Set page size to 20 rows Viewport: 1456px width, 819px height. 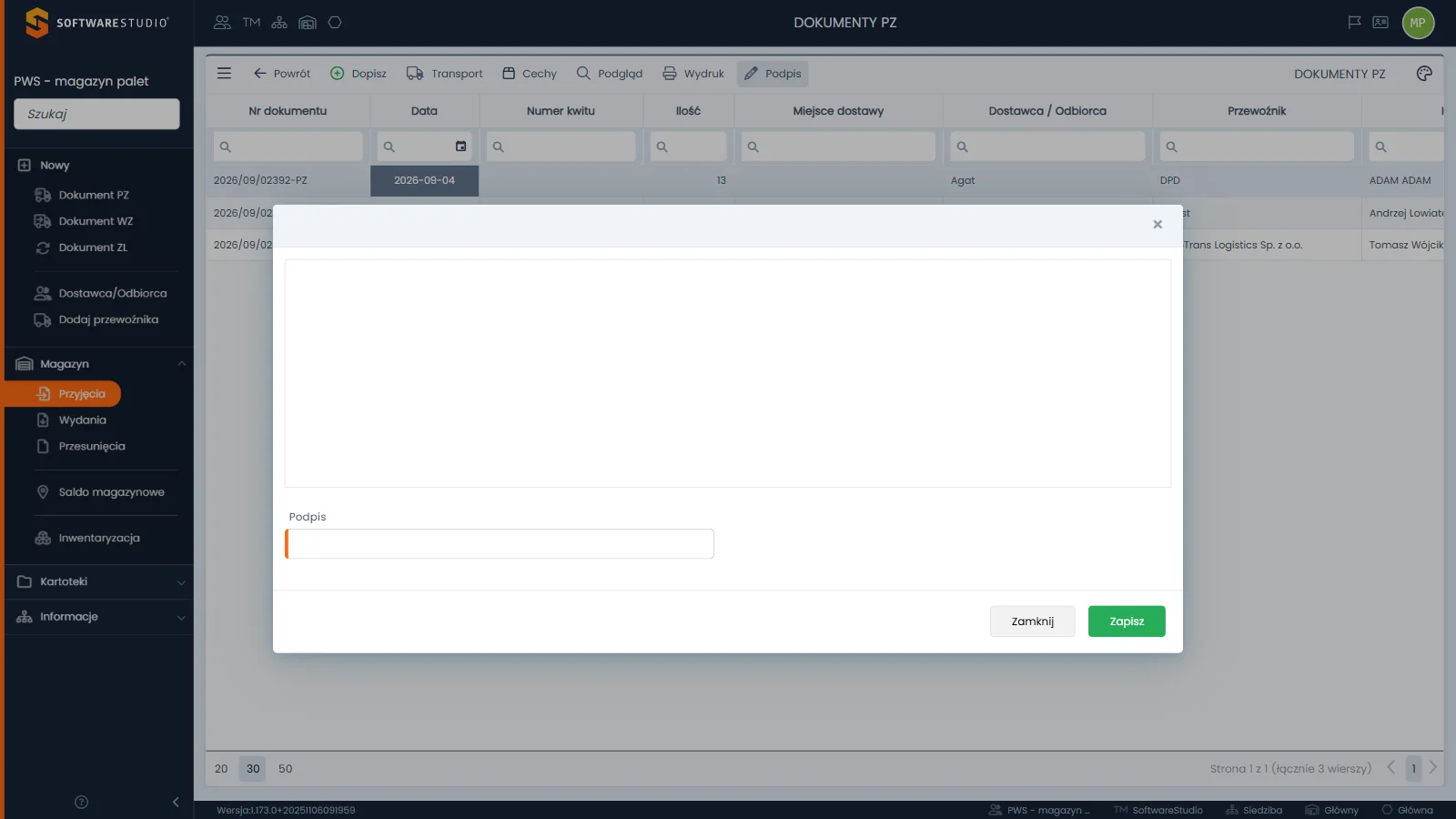coord(221,769)
